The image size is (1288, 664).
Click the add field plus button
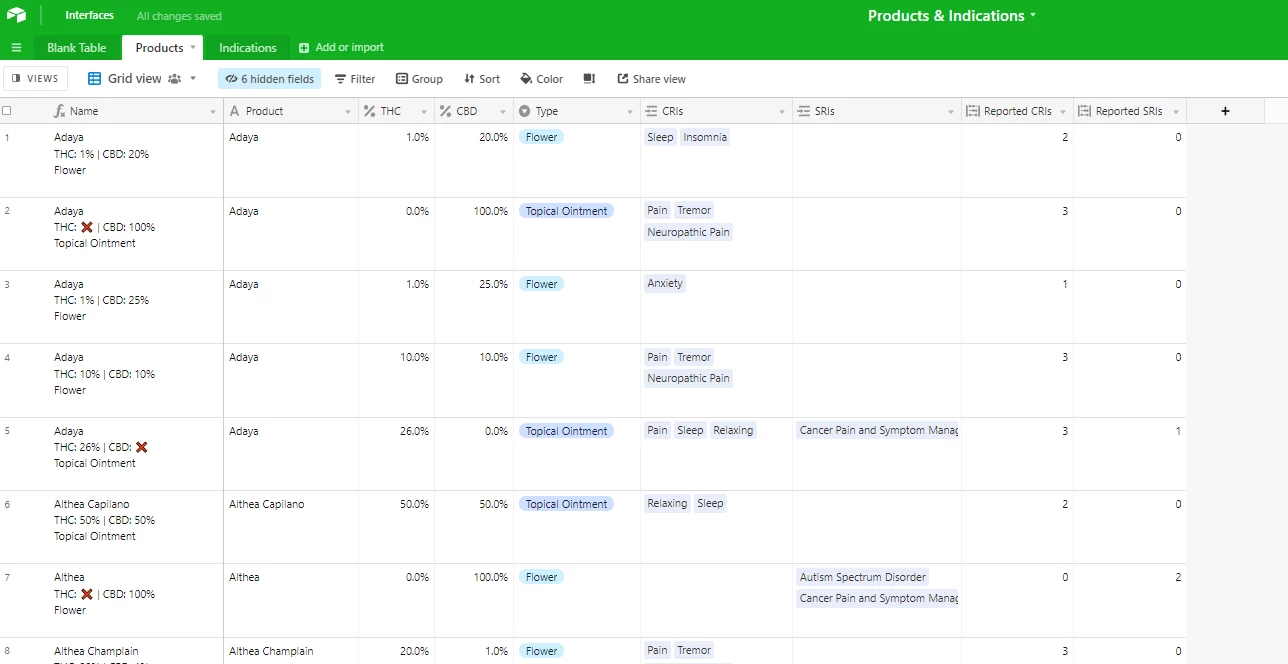click(1225, 111)
